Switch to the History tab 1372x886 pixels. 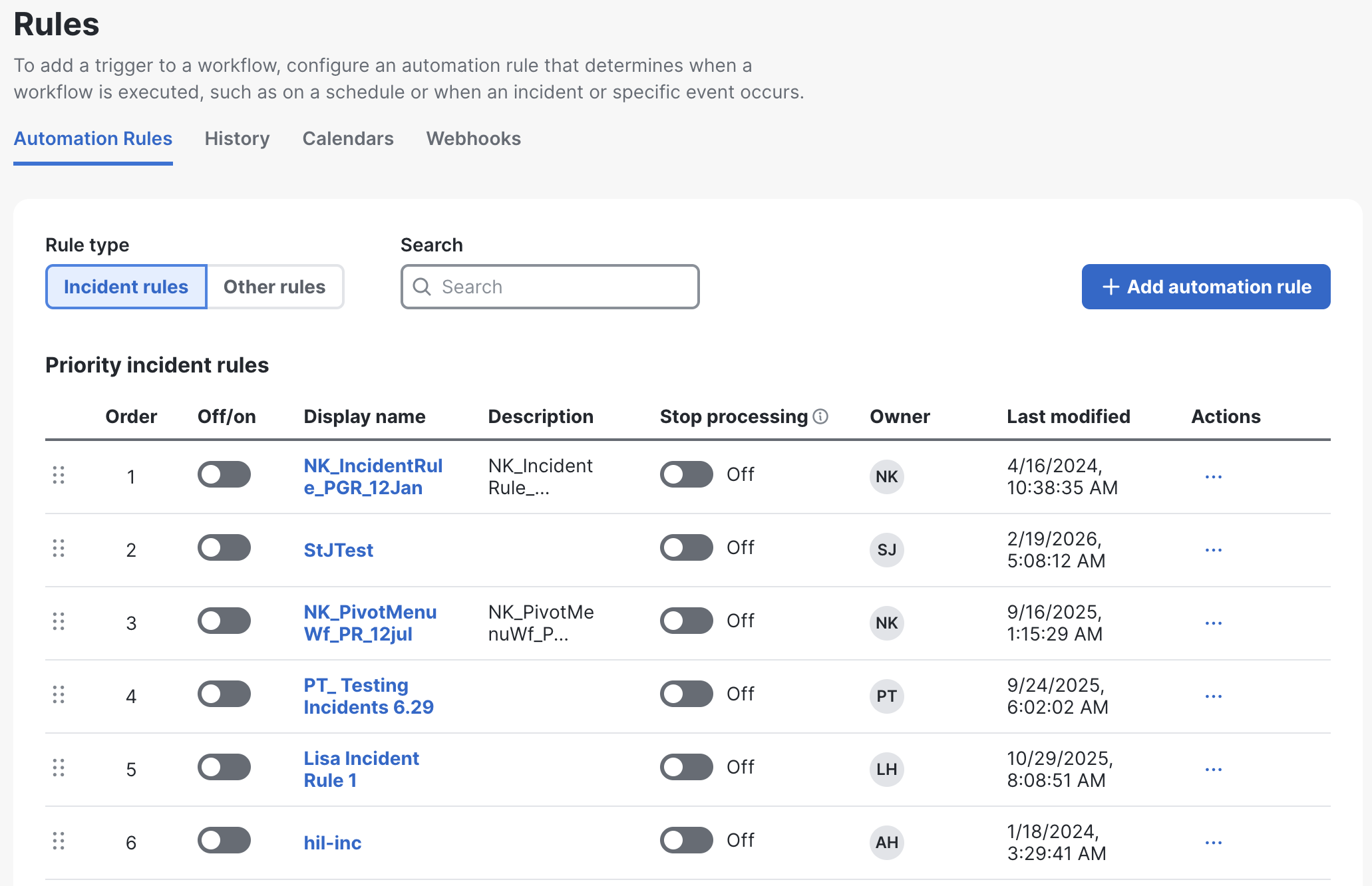click(x=237, y=138)
